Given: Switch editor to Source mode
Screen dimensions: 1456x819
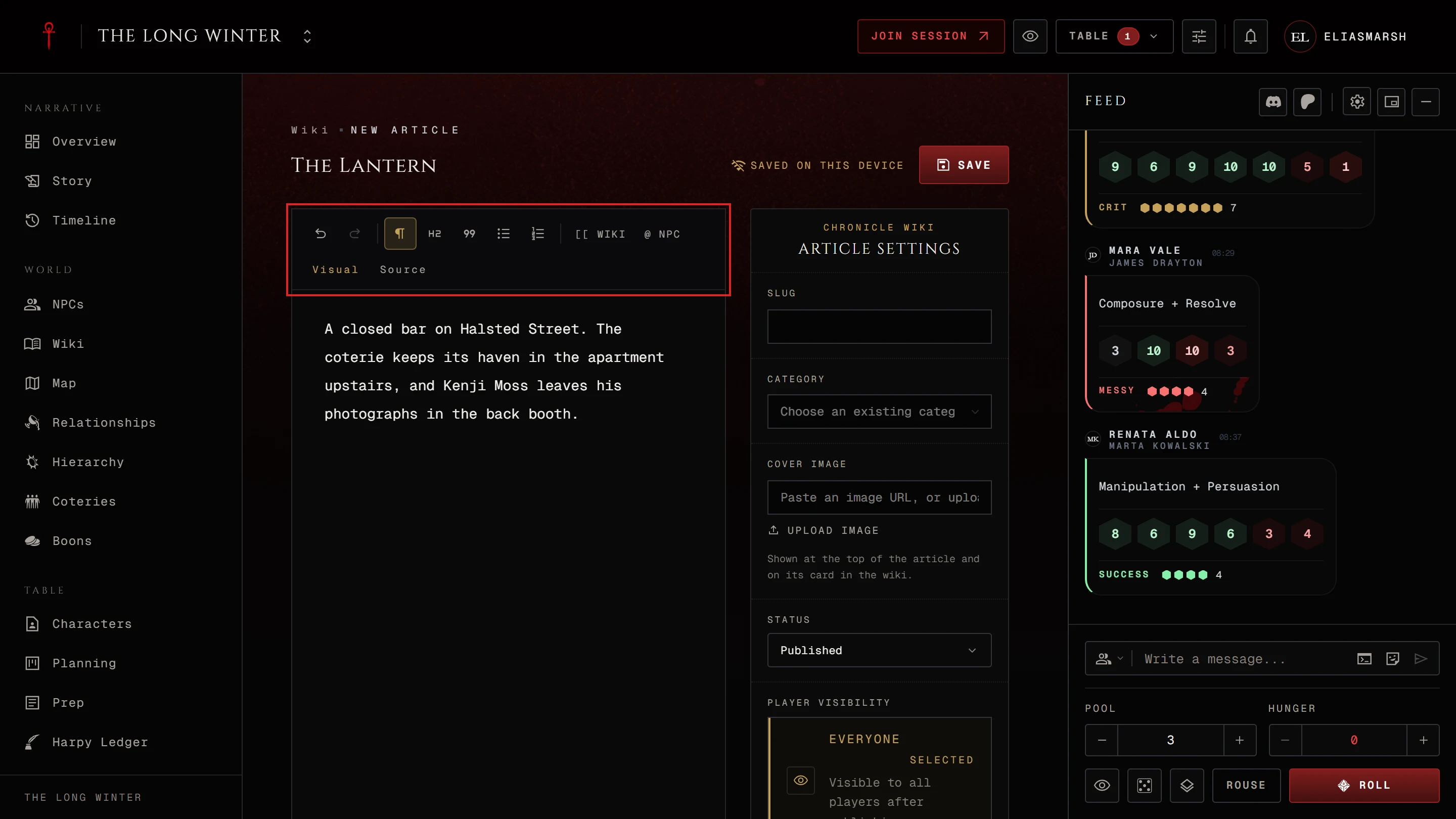Looking at the screenshot, I should [402, 269].
